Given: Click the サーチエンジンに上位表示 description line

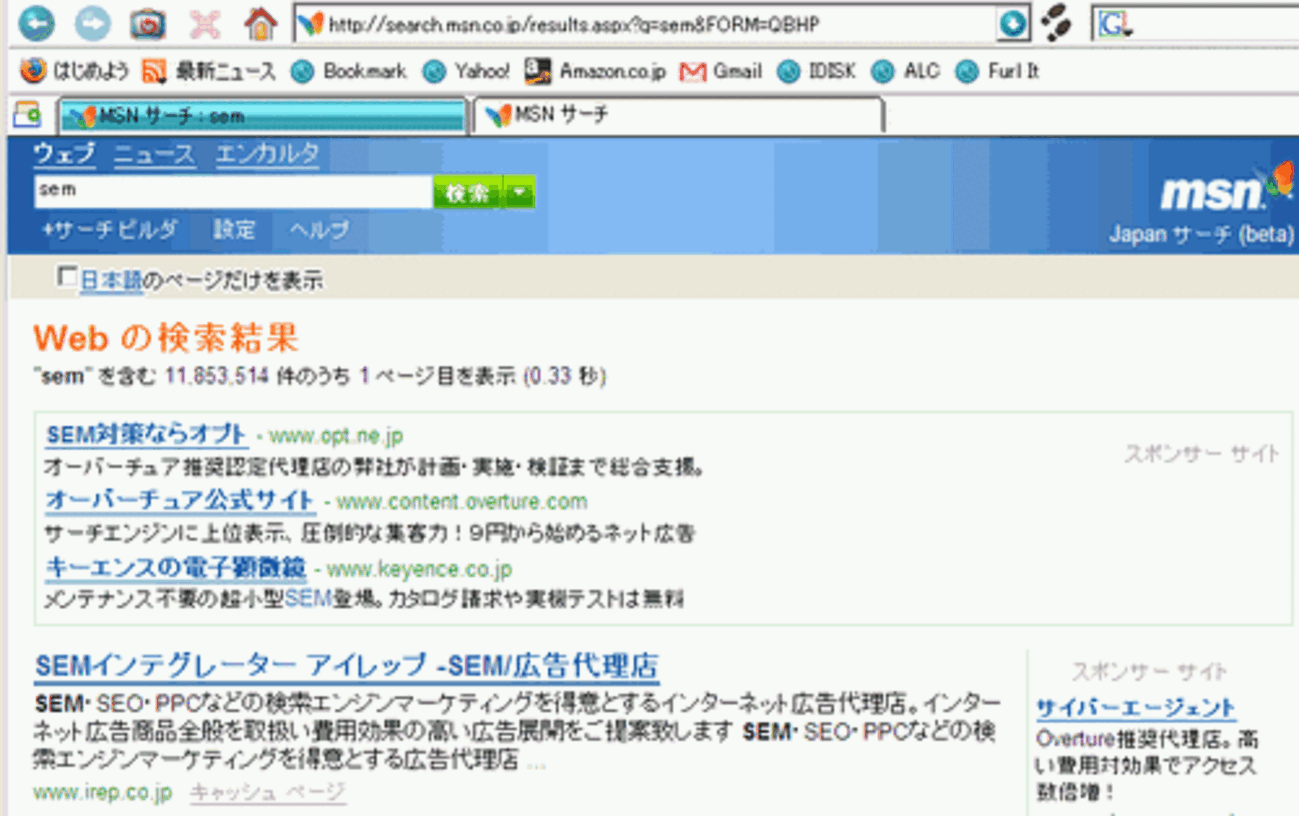Looking at the screenshot, I should [369, 533].
